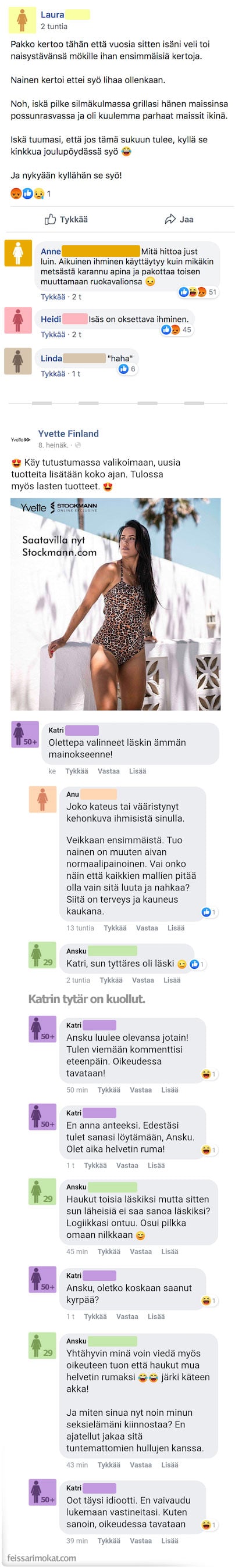The height and width of the screenshot is (1568, 235).
Task: Open the 6 likes on Linda's comment
Action: [127, 369]
